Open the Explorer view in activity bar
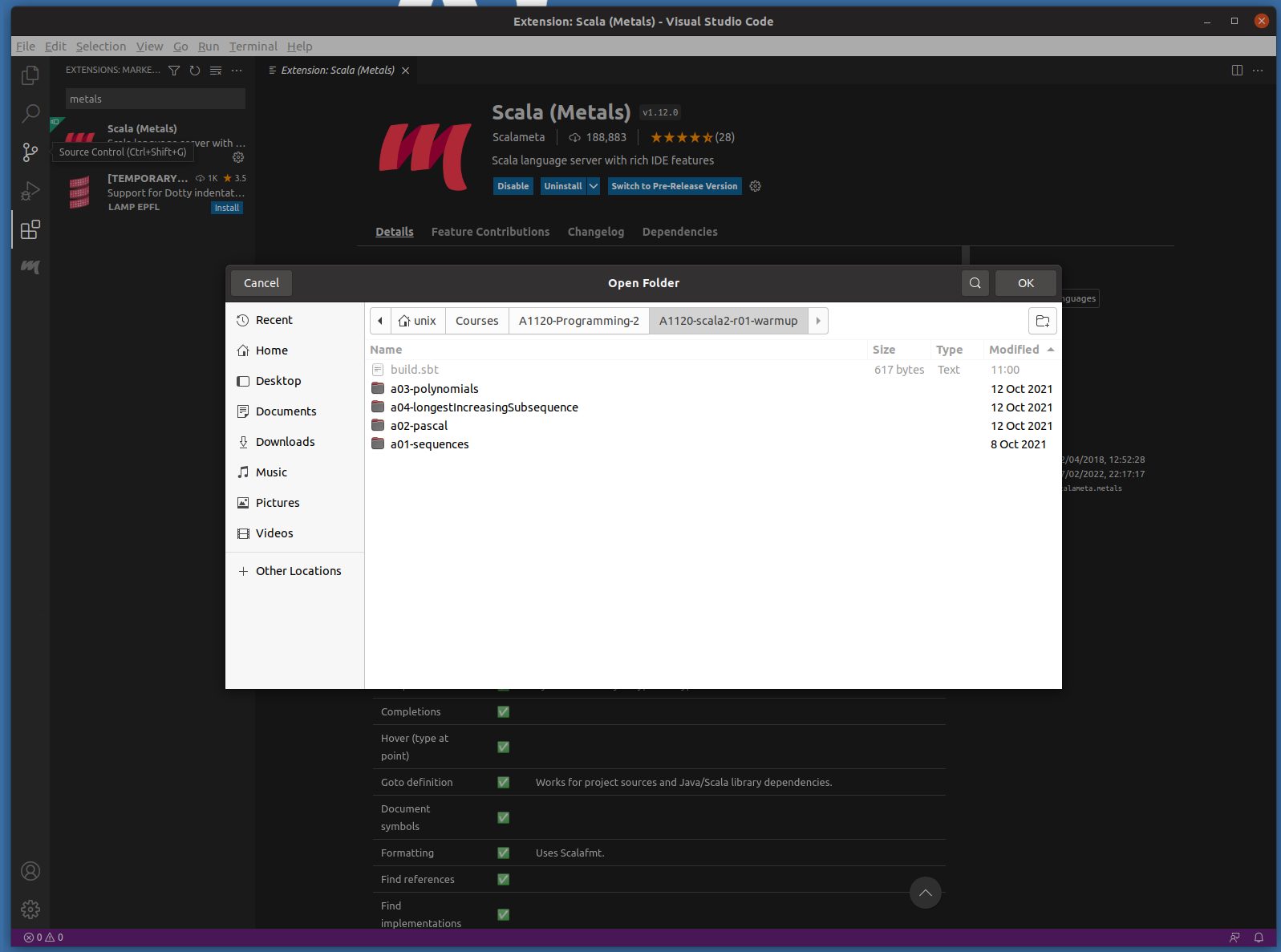This screenshot has width=1281, height=952. (30, 75)
